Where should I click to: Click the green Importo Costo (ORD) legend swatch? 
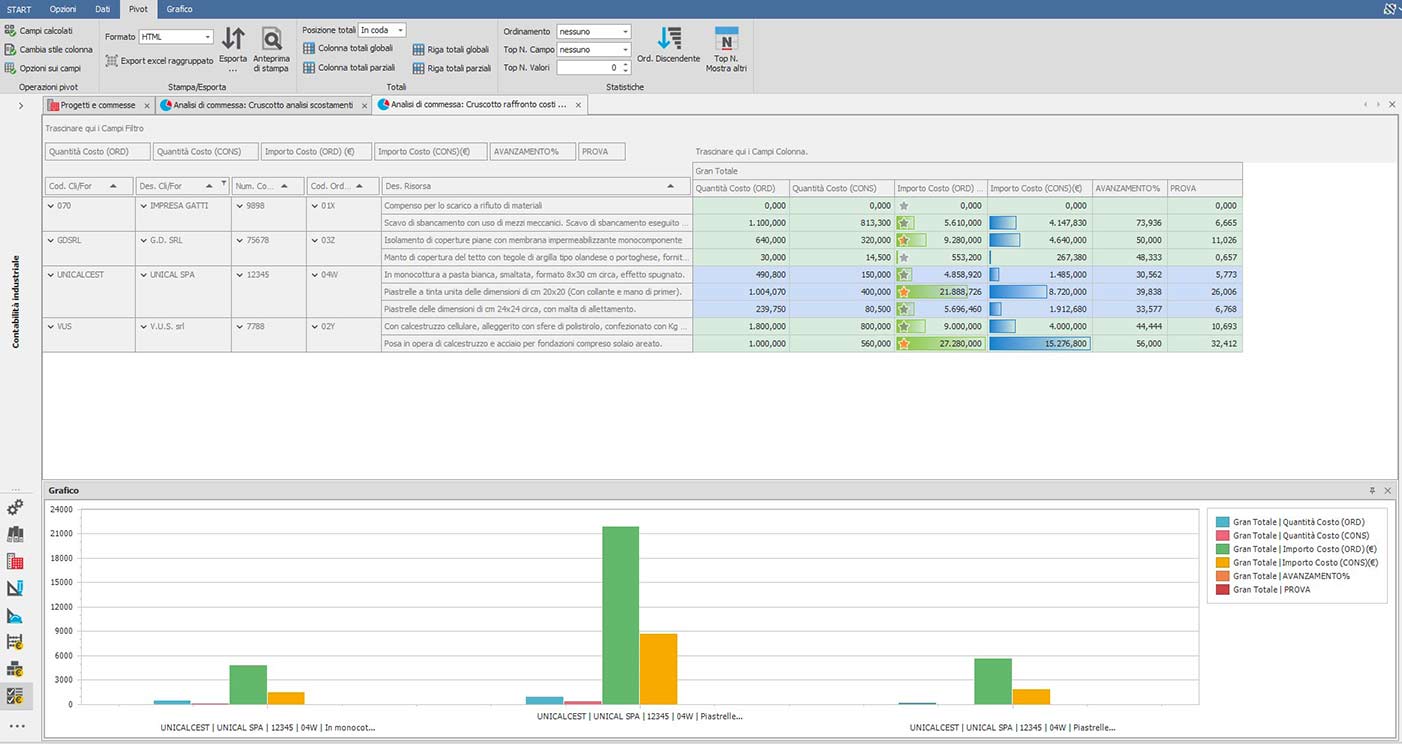click(x=1223, y=549)
